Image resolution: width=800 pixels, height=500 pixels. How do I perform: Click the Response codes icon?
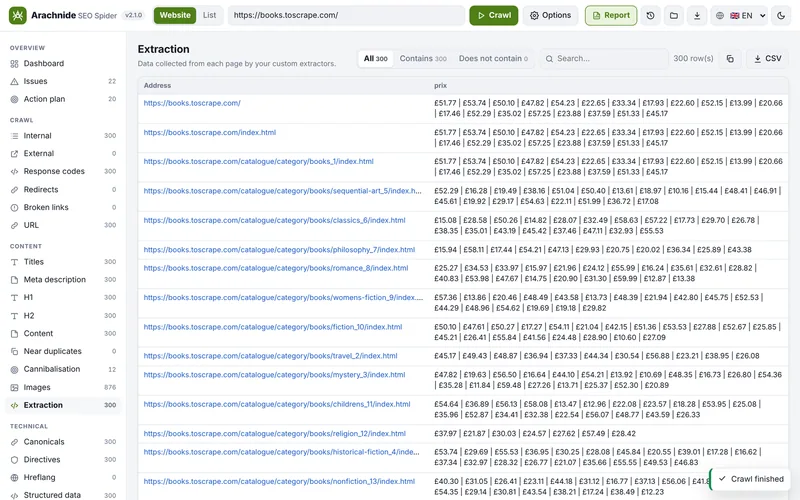[14, 171]
